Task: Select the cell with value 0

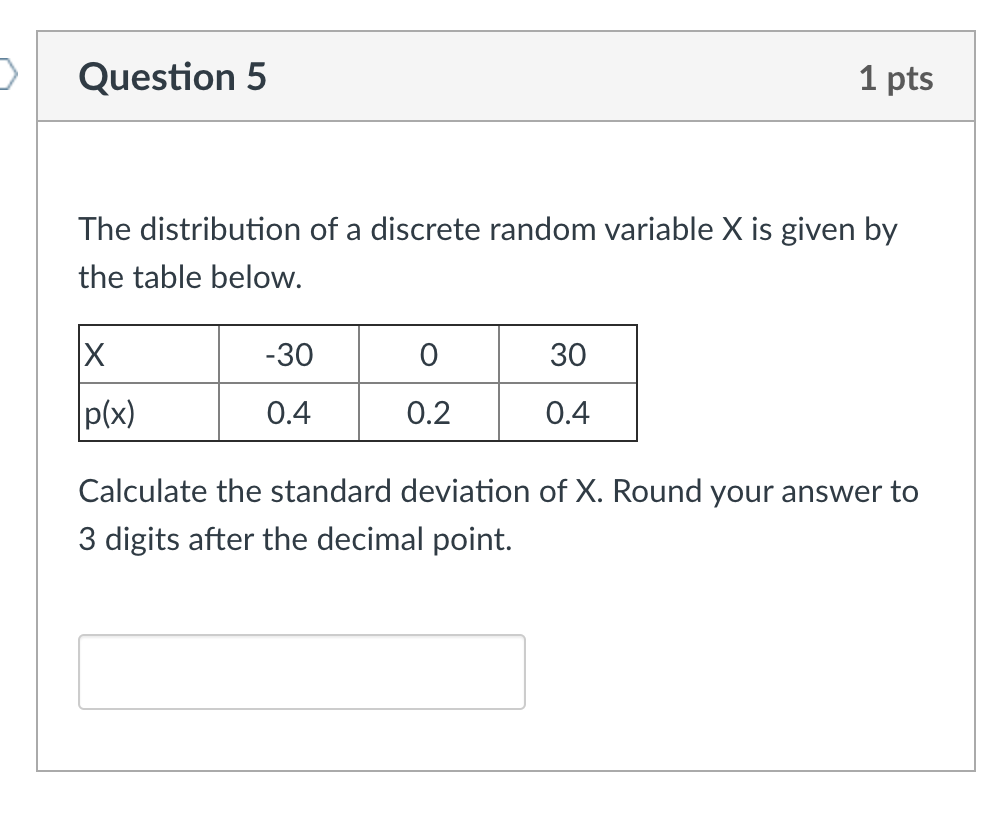Action: tap(428, 354)
